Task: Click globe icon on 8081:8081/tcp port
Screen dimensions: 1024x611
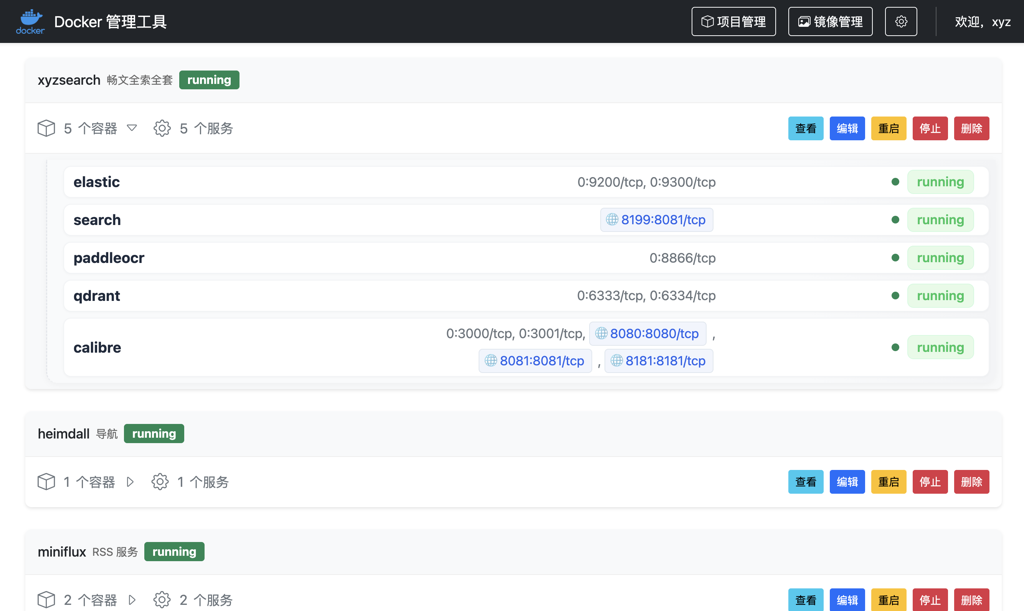Action: (490, 361)
